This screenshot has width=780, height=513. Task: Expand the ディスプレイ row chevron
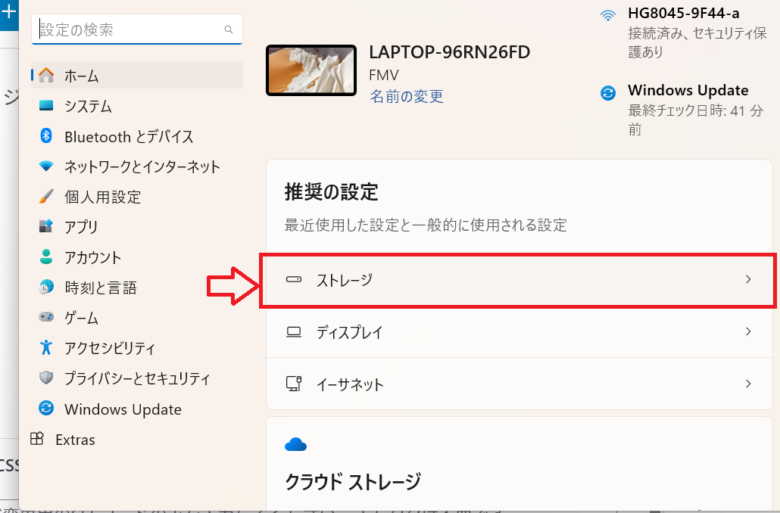748,332
